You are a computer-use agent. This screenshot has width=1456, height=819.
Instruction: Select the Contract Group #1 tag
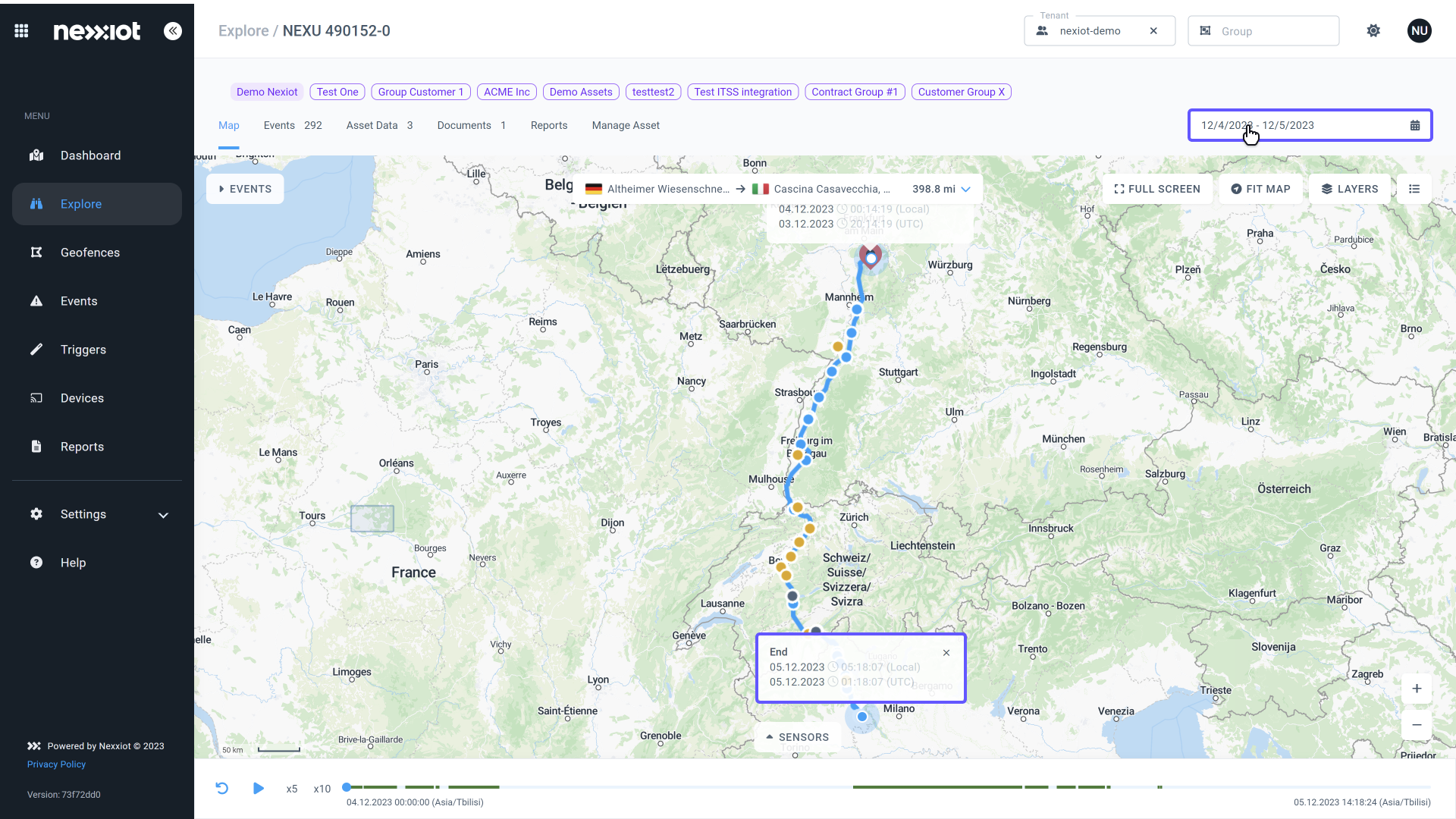(x=855, y=92)
